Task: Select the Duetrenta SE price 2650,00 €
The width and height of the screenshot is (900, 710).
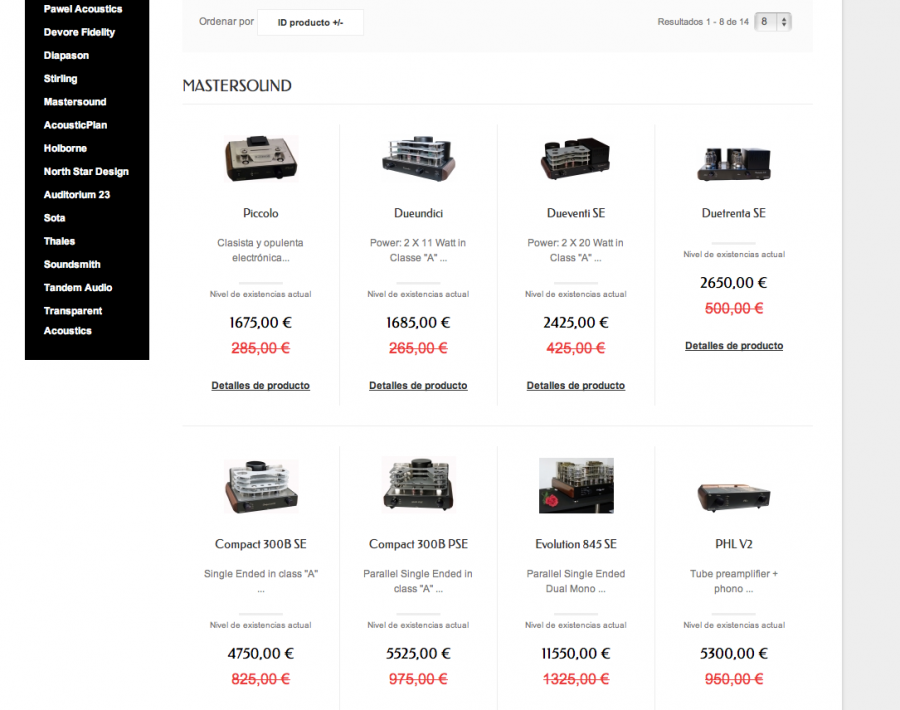Action: (x=734, y=283)
